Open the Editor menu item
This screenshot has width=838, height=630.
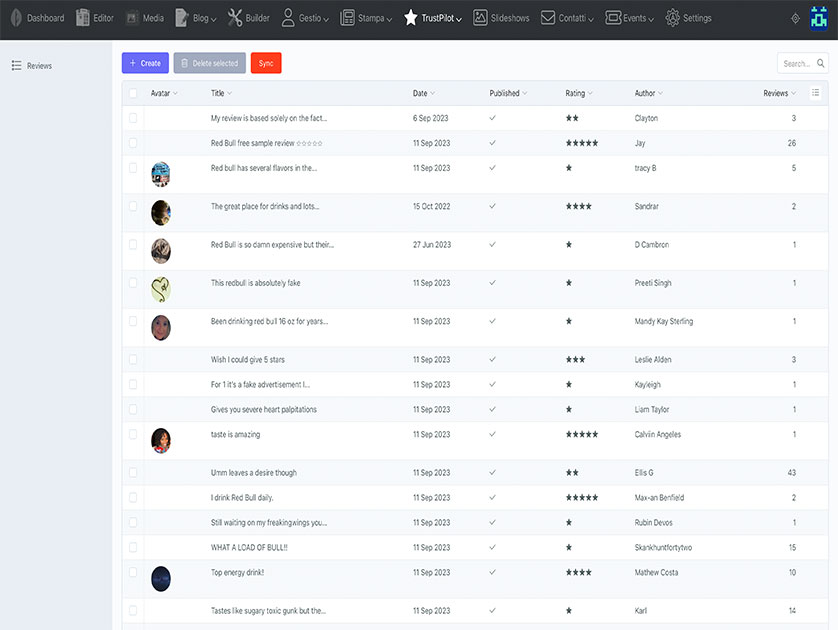(x=95, y=18)
